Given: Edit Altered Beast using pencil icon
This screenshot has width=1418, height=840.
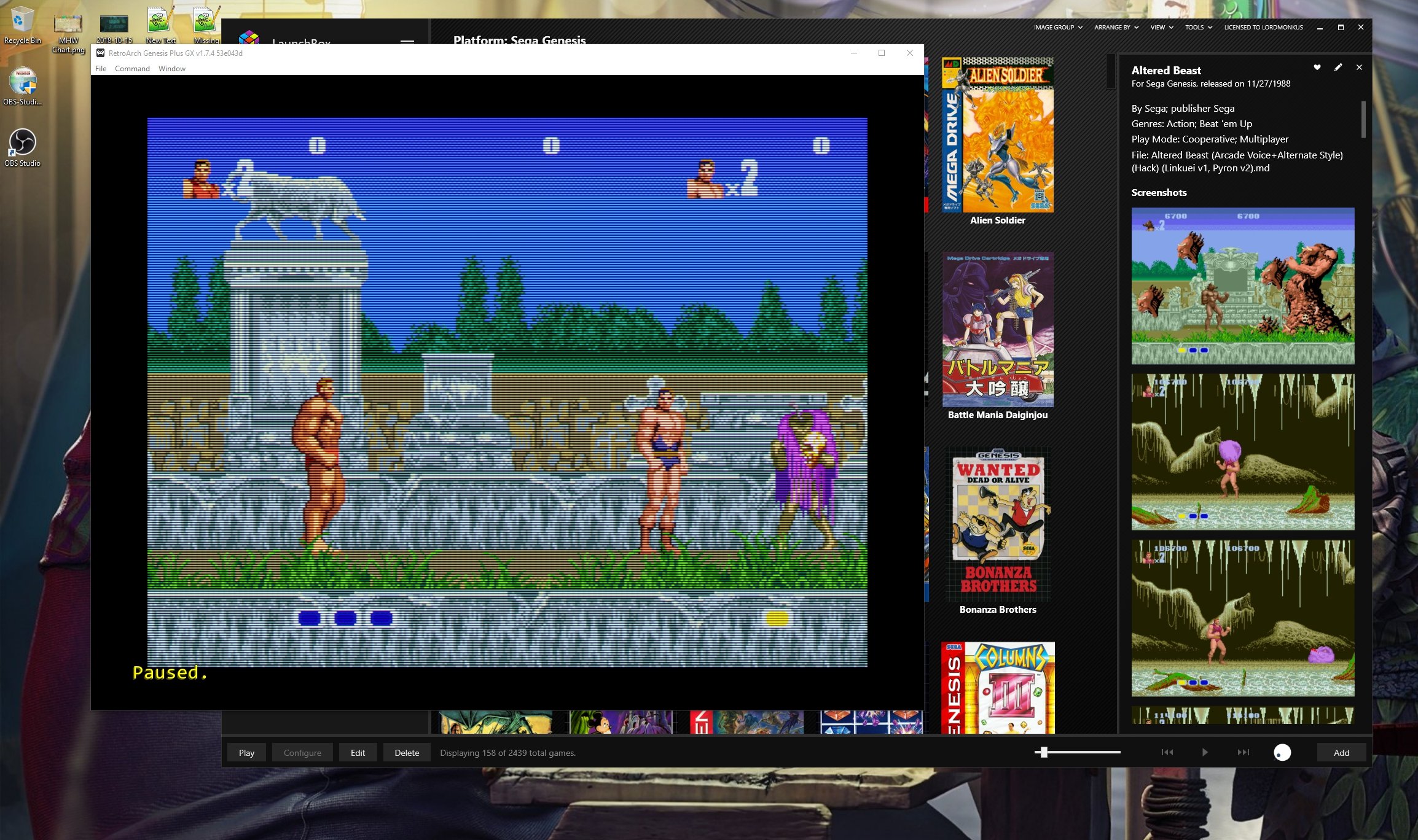Looking at the screenshot, I should coord(1338,68).
